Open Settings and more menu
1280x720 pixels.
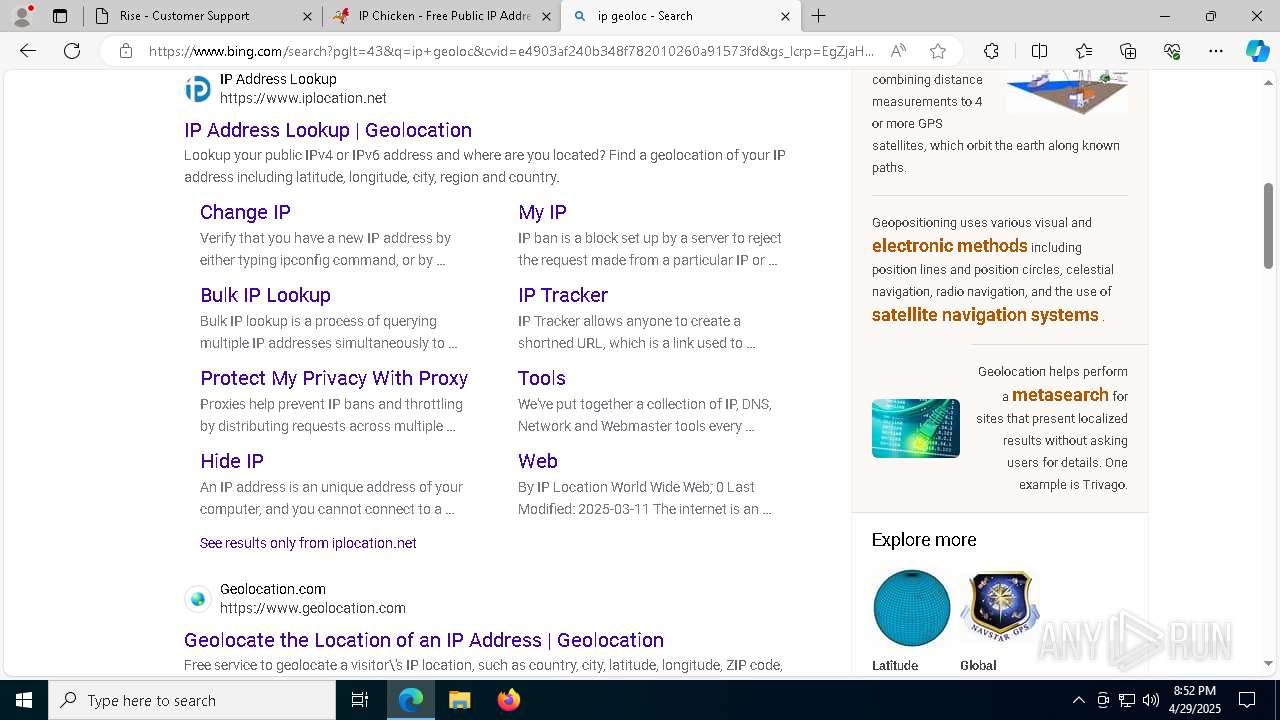1216,51
